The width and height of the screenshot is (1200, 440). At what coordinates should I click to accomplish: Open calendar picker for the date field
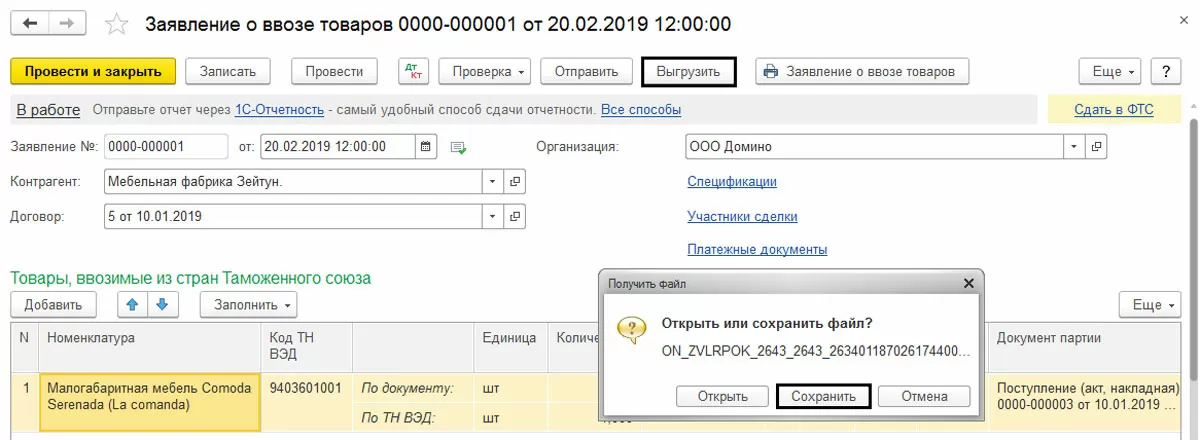click(x=426, y=147)
